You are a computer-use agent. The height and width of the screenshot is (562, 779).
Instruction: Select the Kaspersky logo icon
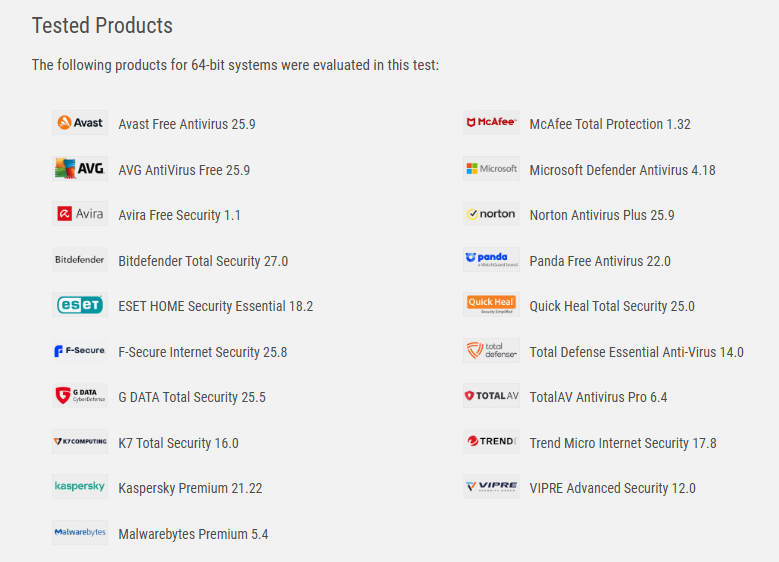pos(80,486)
